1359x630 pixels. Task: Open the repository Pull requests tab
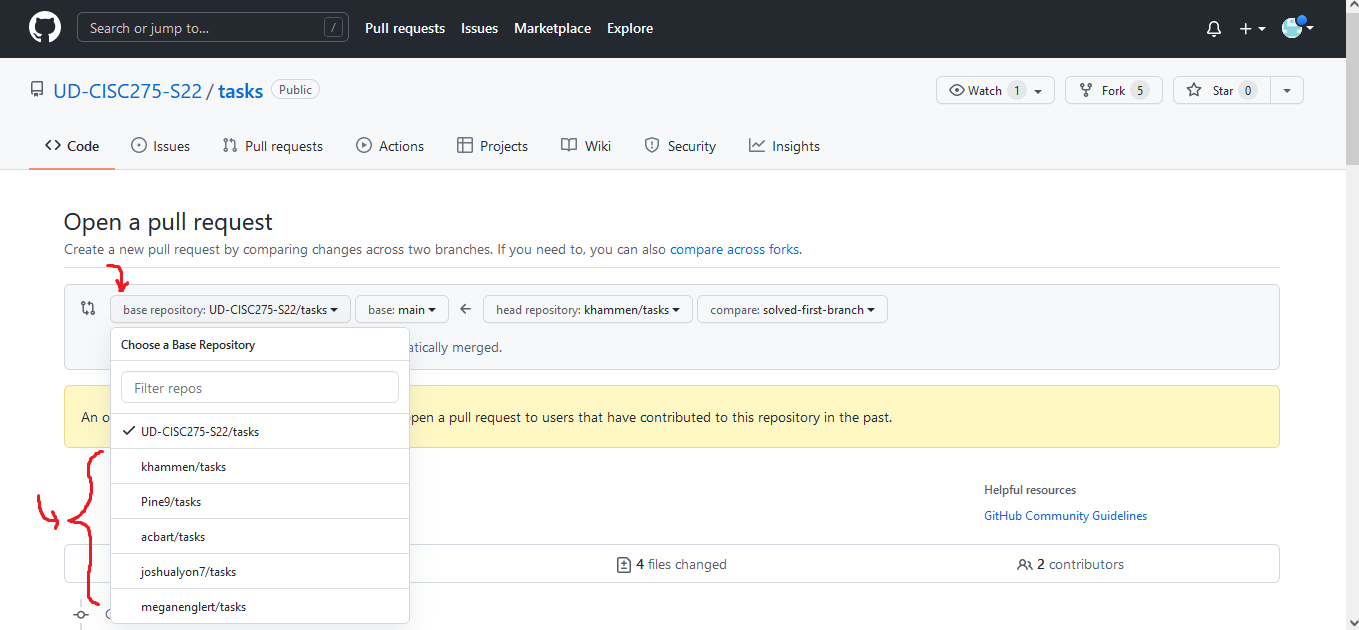point(272,146)
